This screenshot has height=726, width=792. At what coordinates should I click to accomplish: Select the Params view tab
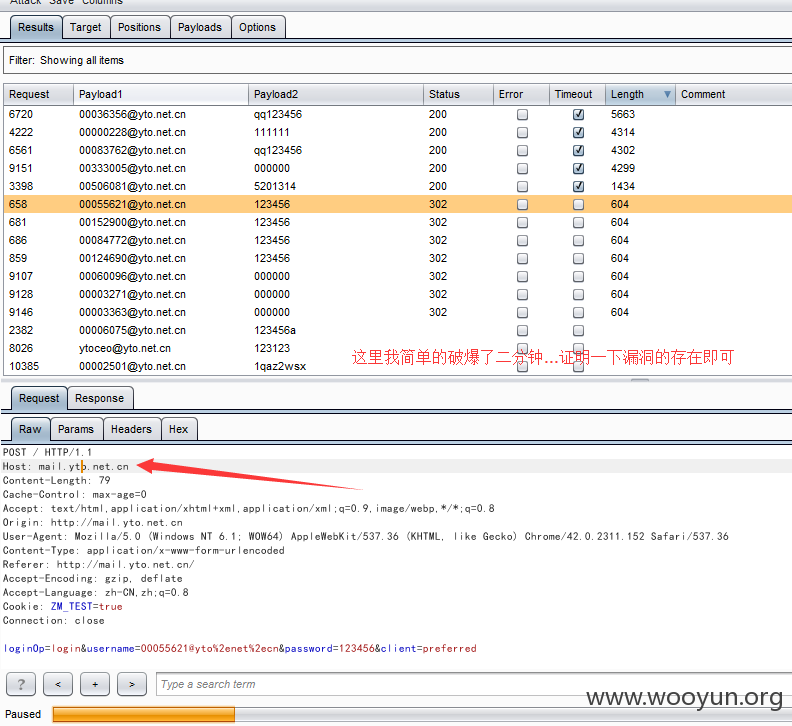pos(76,429)
